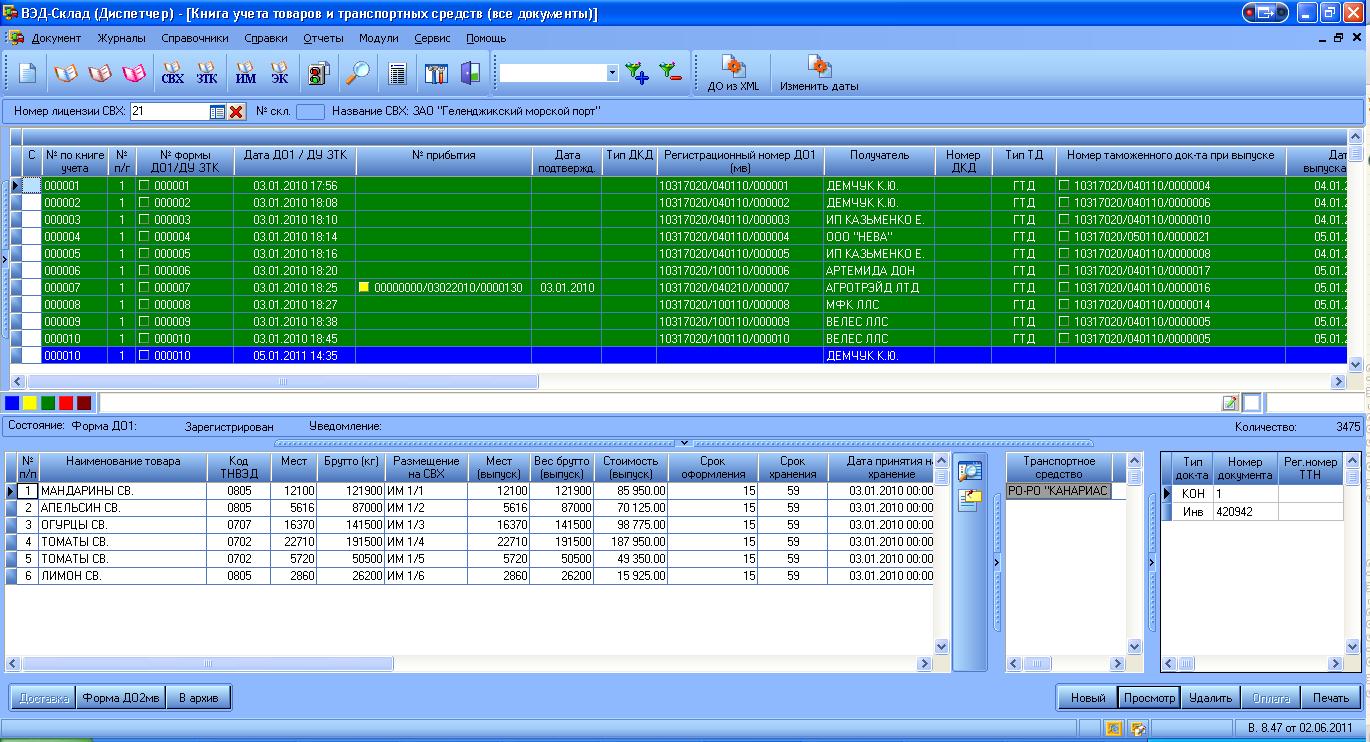Click the column settings tools icon
This screenshot has height=742, width=1370.
pos(436,73)
